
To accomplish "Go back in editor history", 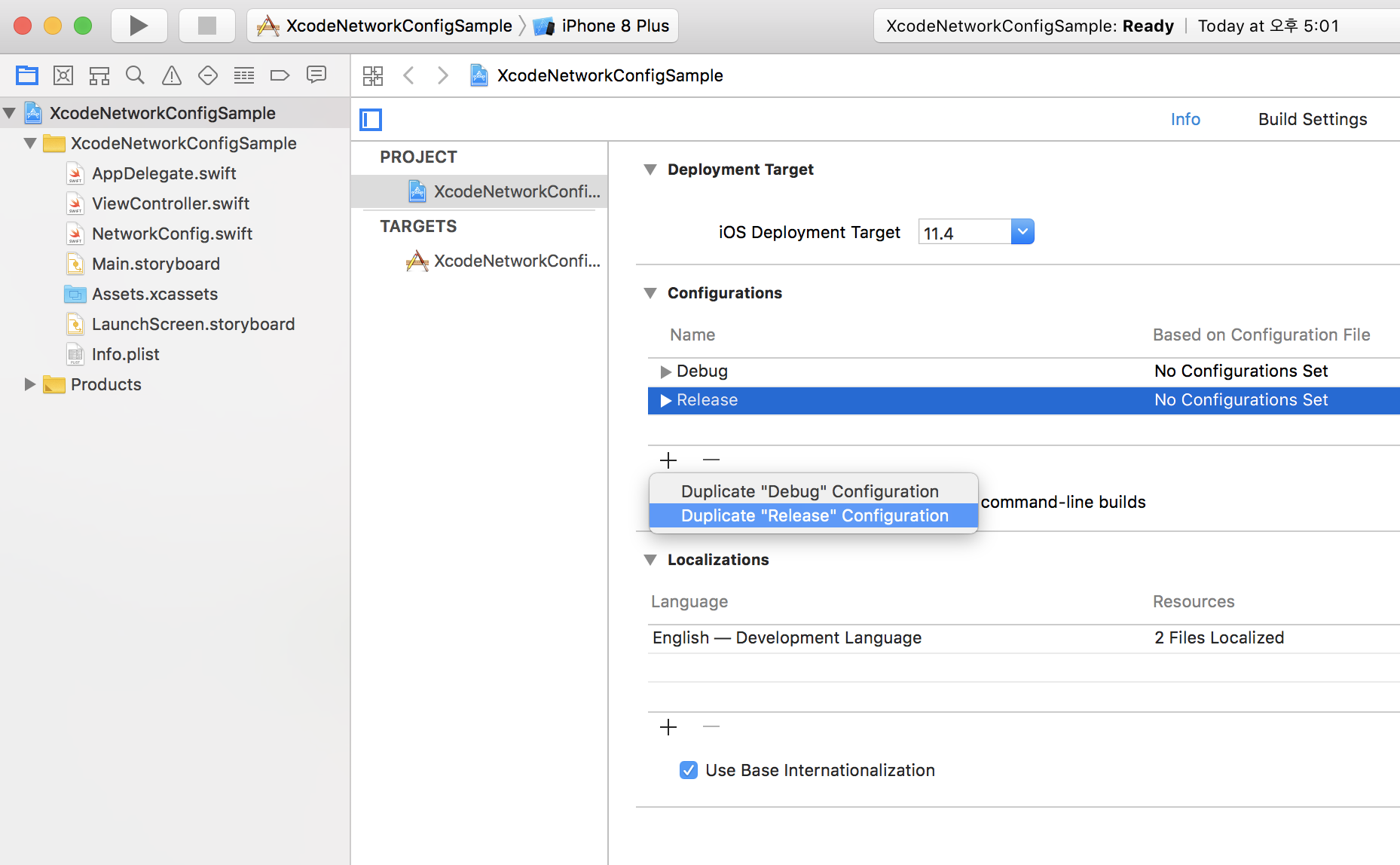I will tap(408, 75).
